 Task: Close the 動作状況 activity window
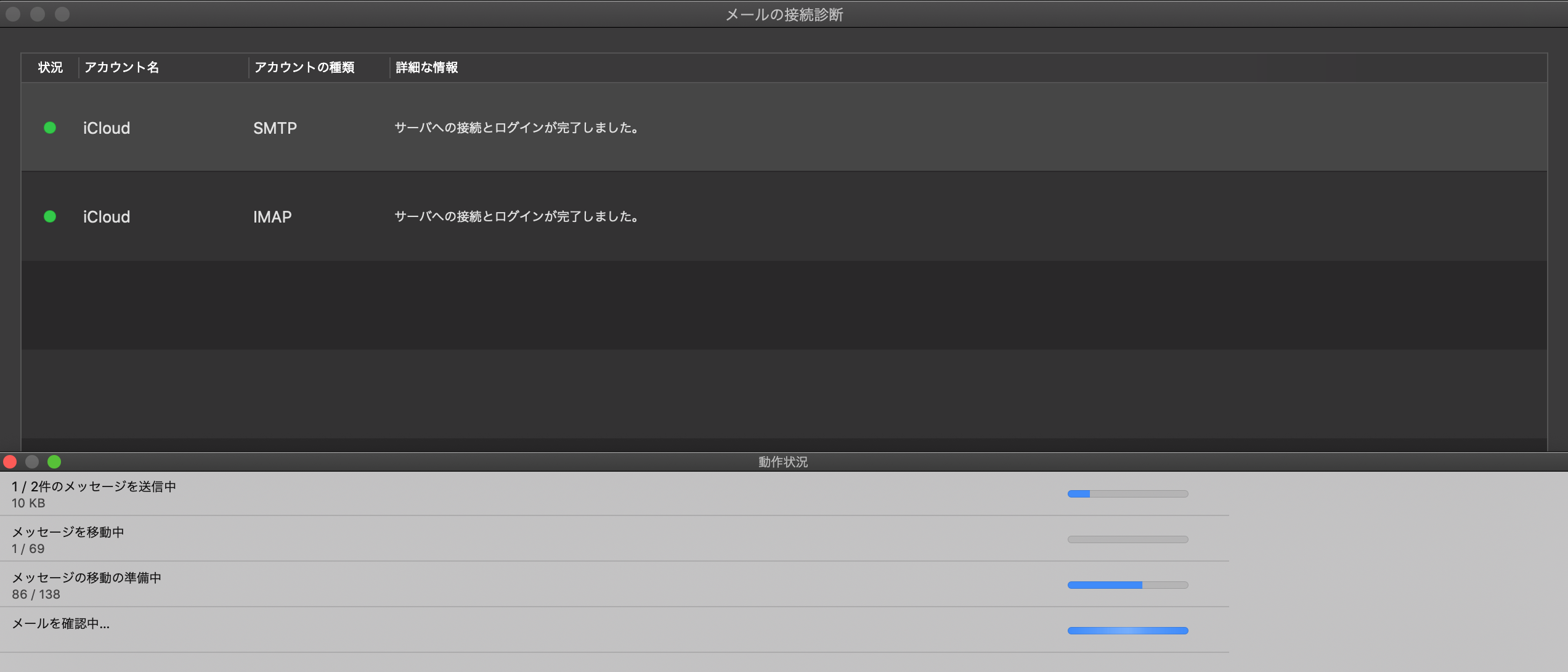point(10,462)
